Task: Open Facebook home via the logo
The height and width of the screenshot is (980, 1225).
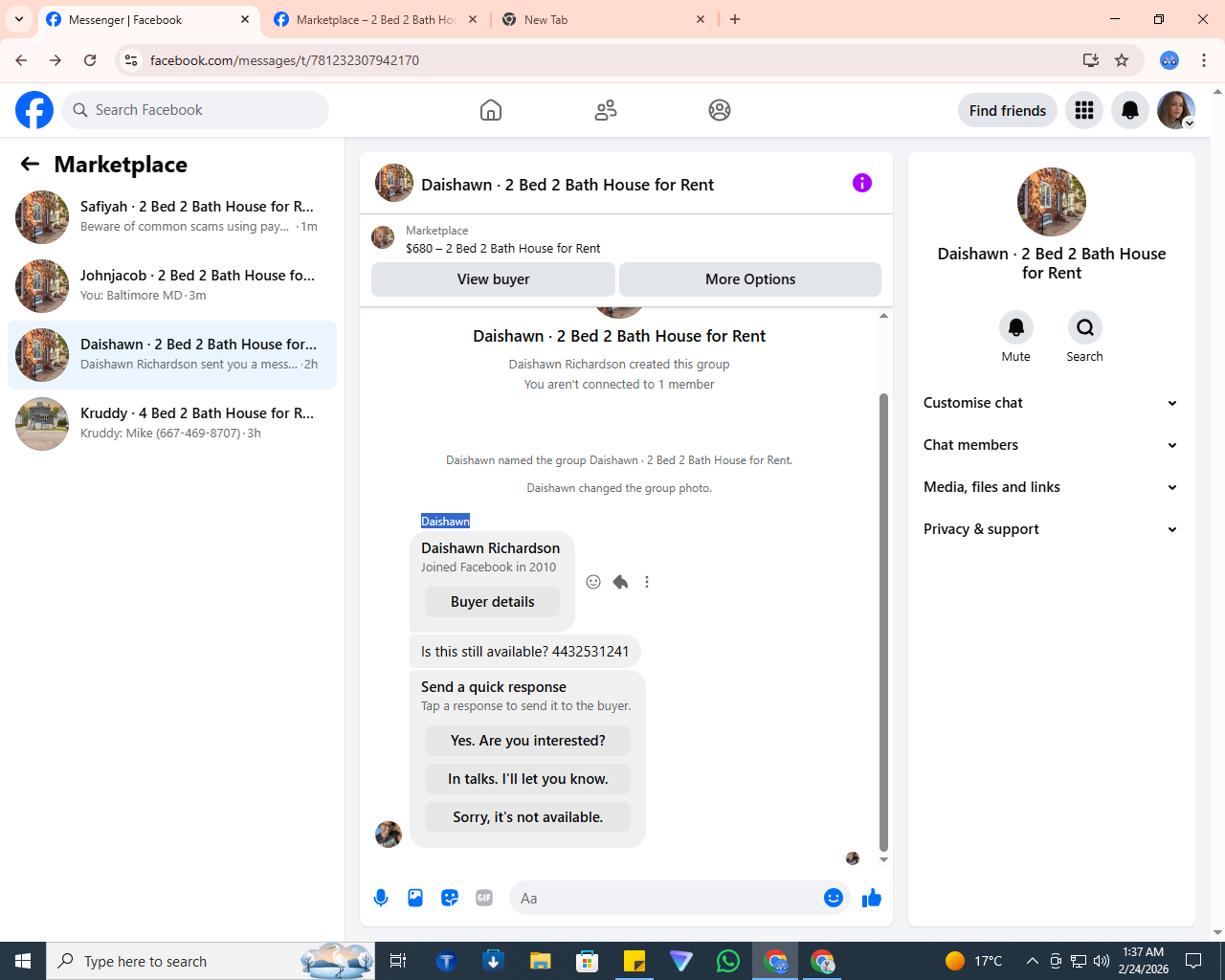Action: pyautogui.click(x=34, y=110)
